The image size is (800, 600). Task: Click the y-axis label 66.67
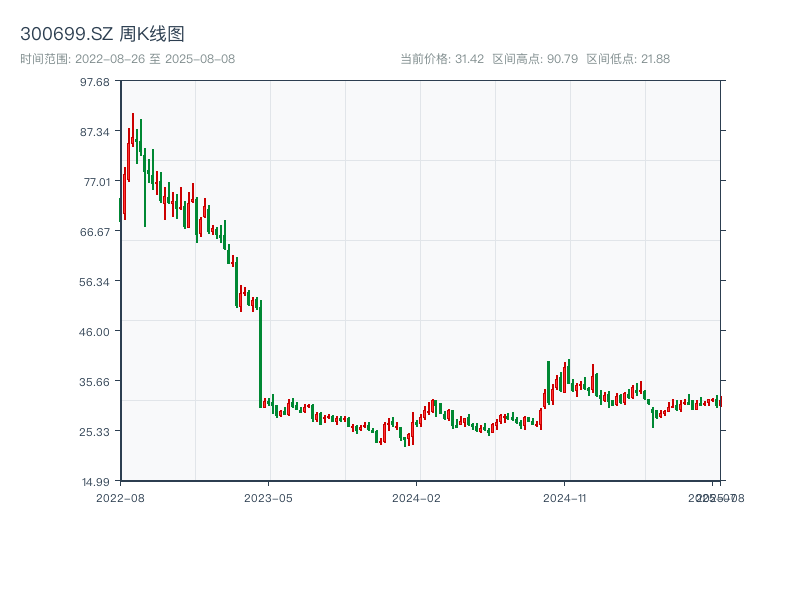tap(95, 232)
